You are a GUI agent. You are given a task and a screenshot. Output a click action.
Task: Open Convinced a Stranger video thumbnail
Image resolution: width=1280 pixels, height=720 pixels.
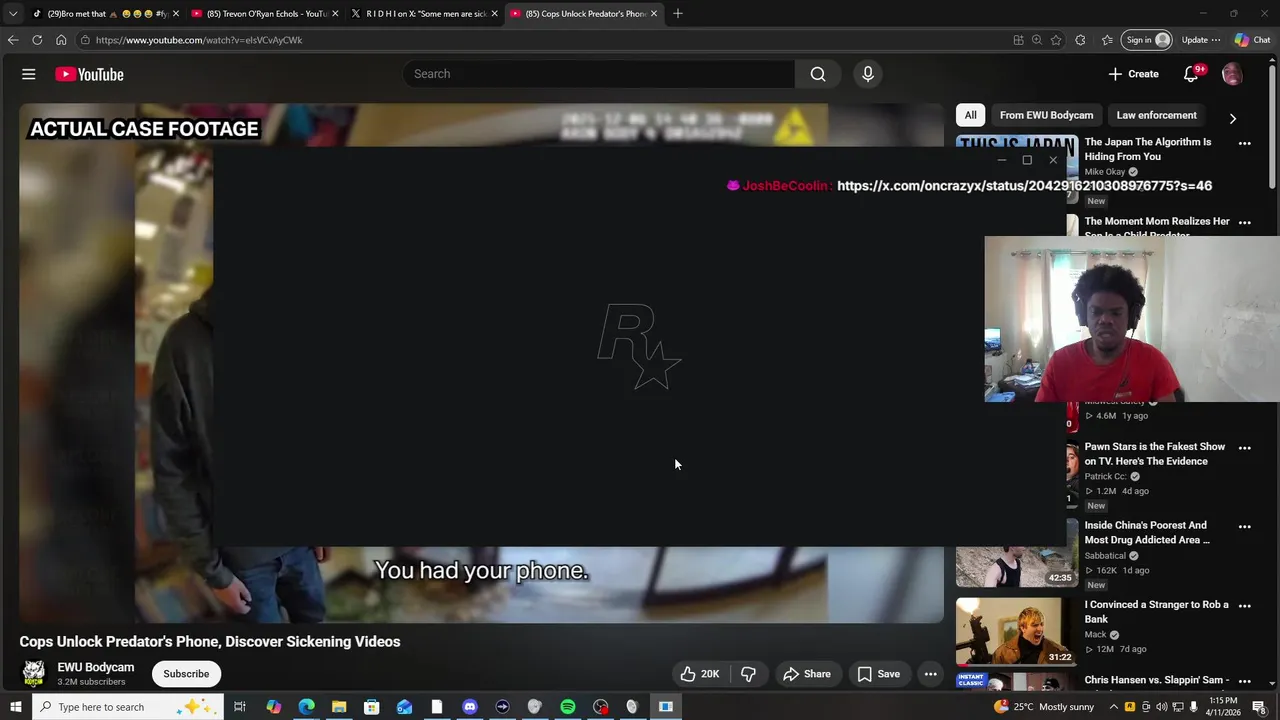tap(1017, 632)
